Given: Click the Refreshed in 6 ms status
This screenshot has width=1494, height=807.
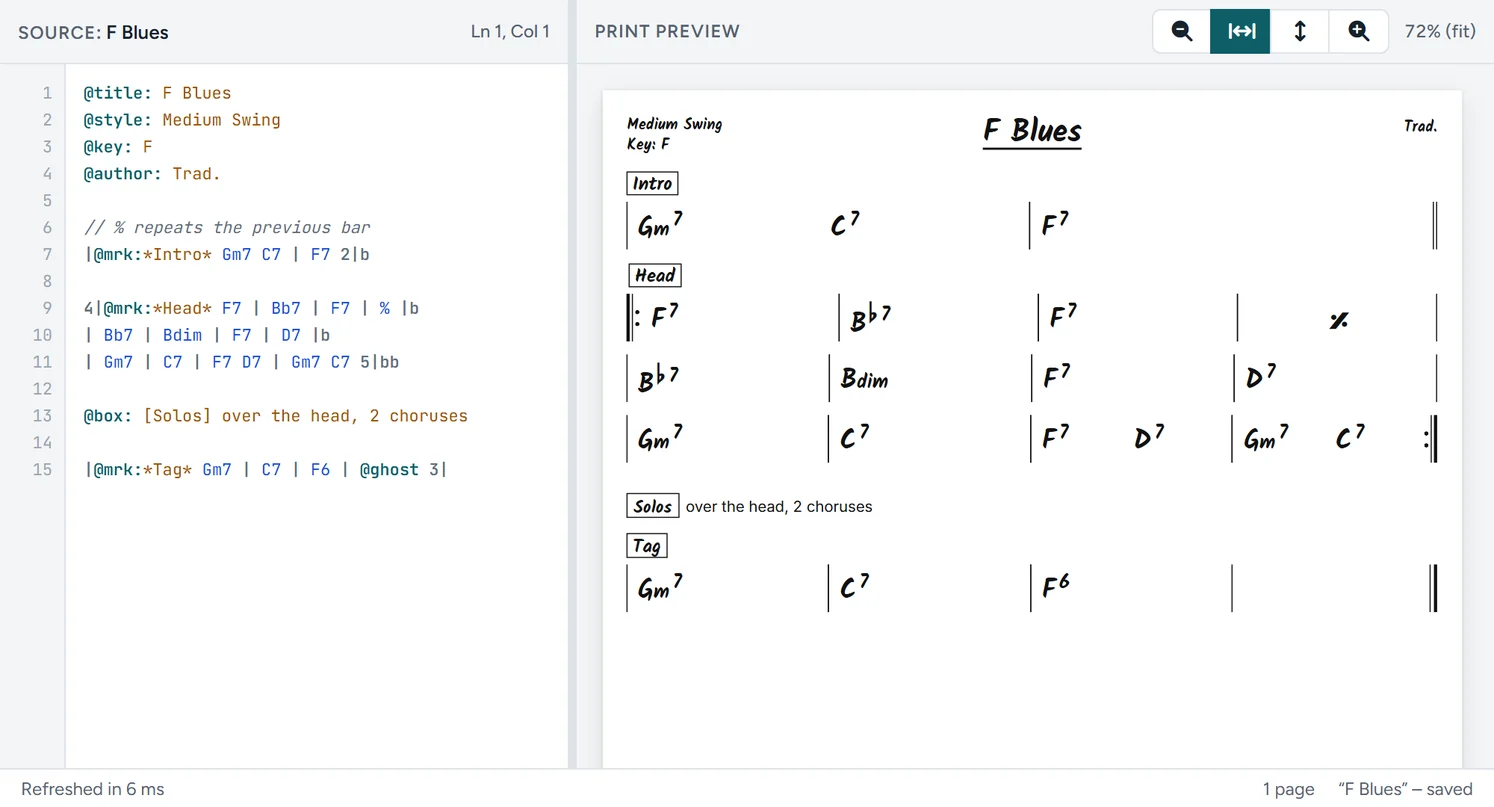Looking at the screenshot, I should [92, 789].
